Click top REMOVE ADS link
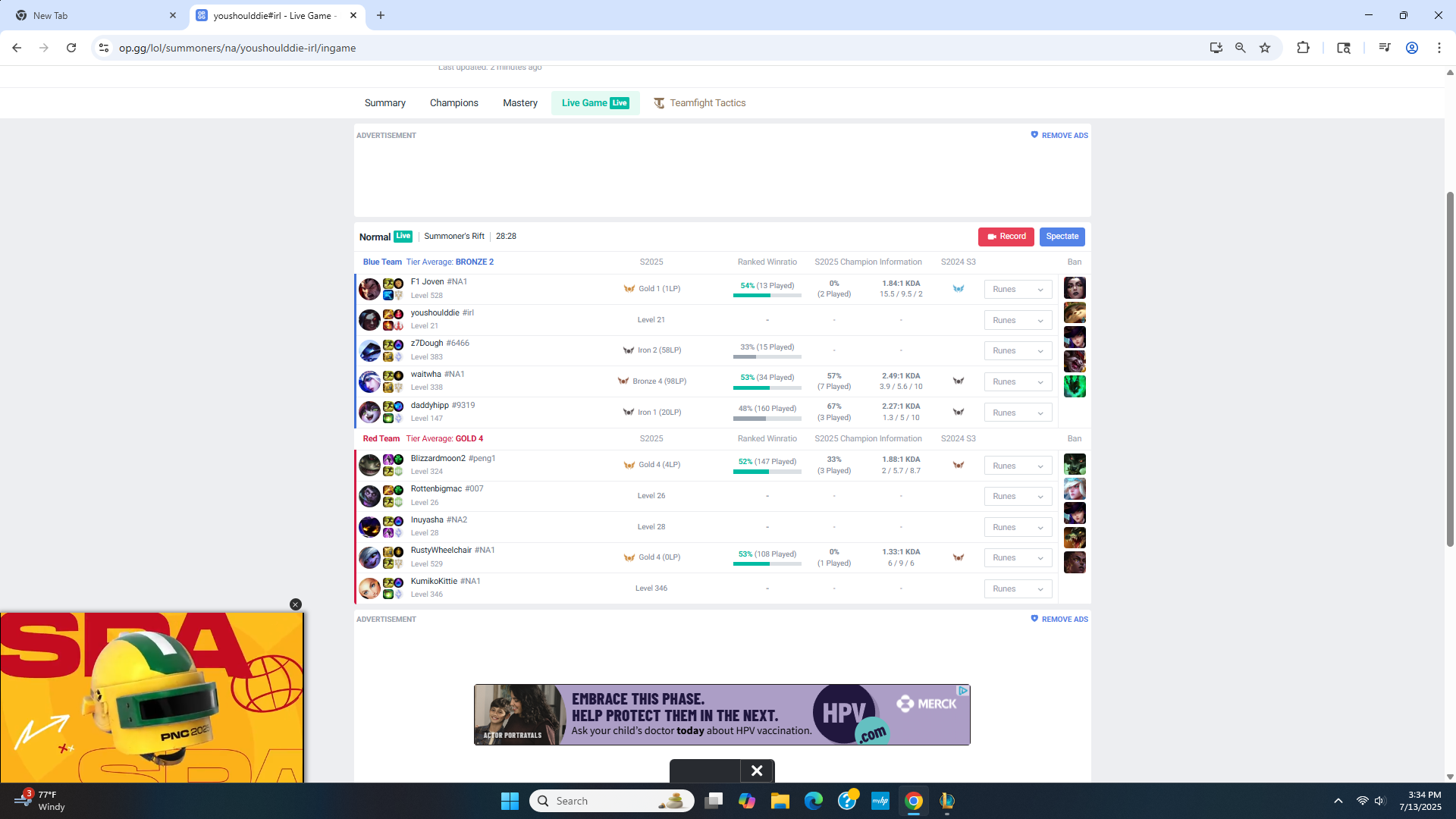 click(x=1059, y=135)
